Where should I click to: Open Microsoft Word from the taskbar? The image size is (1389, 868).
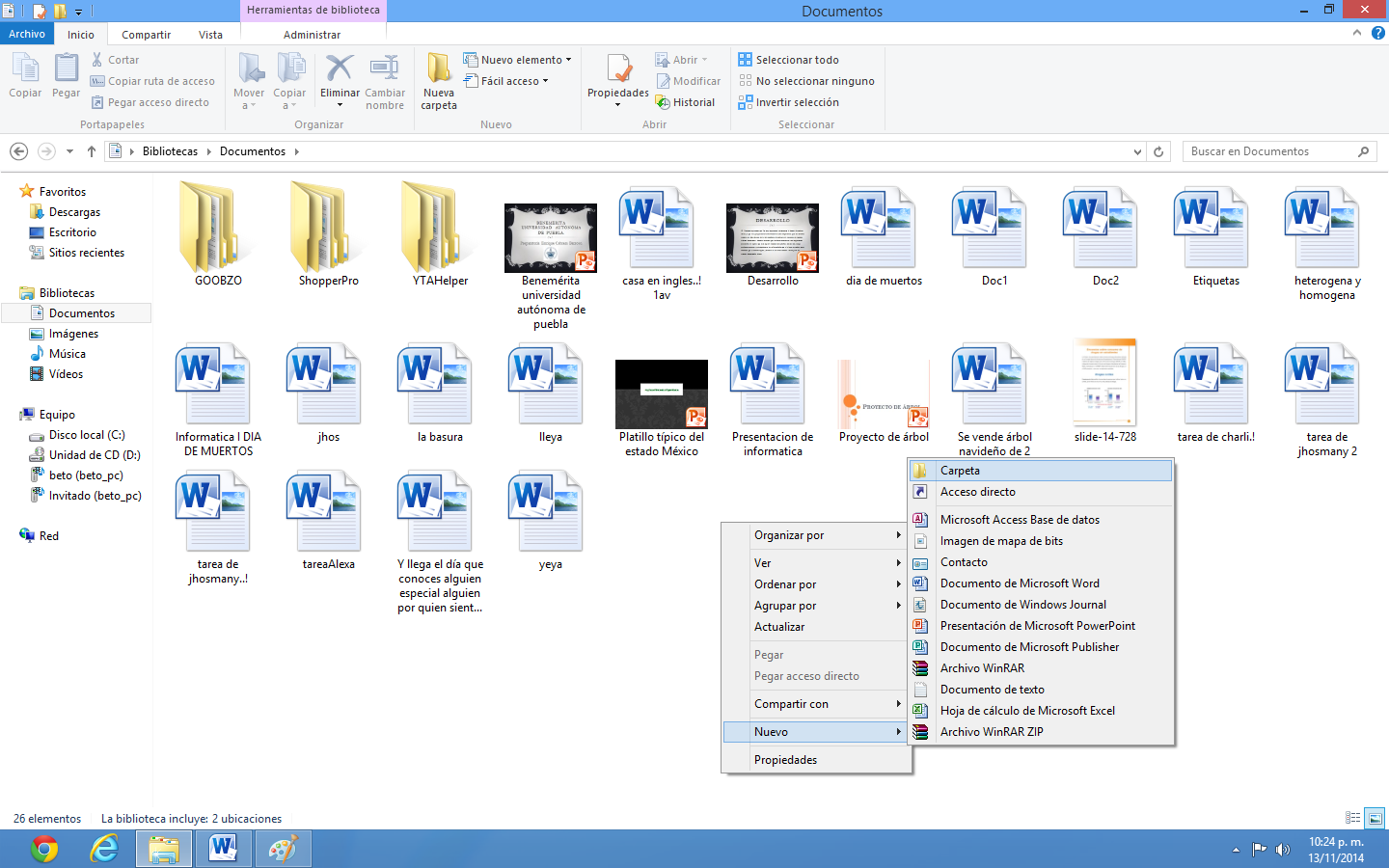click(223, 849)
